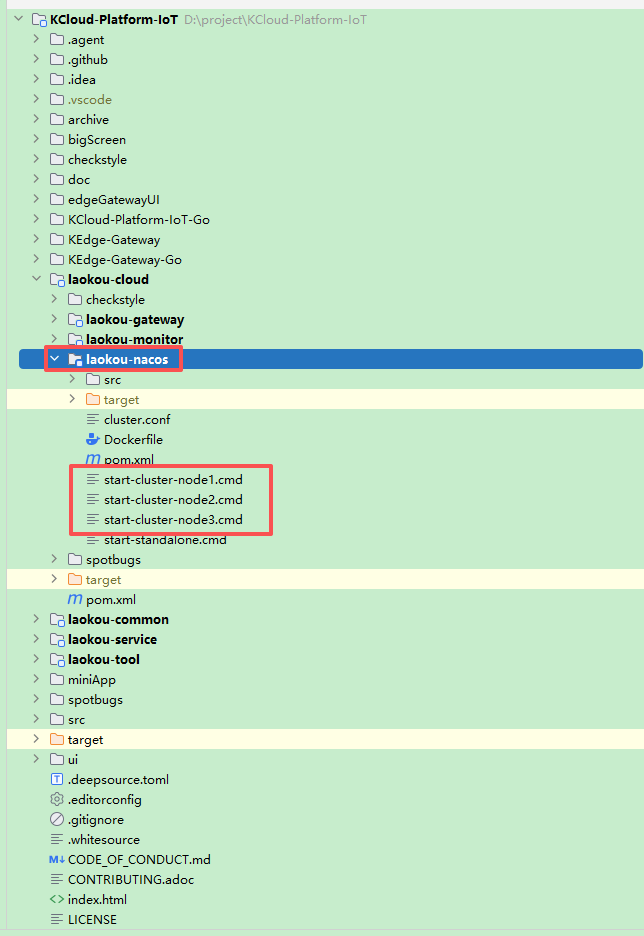Click the .deepsource.toml file icon
This screenshot has width=644, height=936.
(57, 779)
